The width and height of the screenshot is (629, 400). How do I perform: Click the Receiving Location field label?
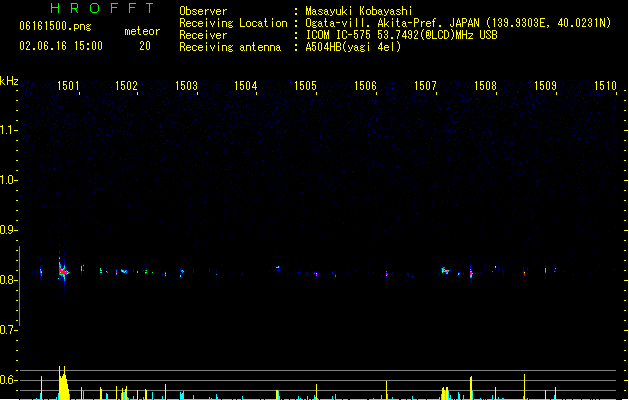click(233, 23)
